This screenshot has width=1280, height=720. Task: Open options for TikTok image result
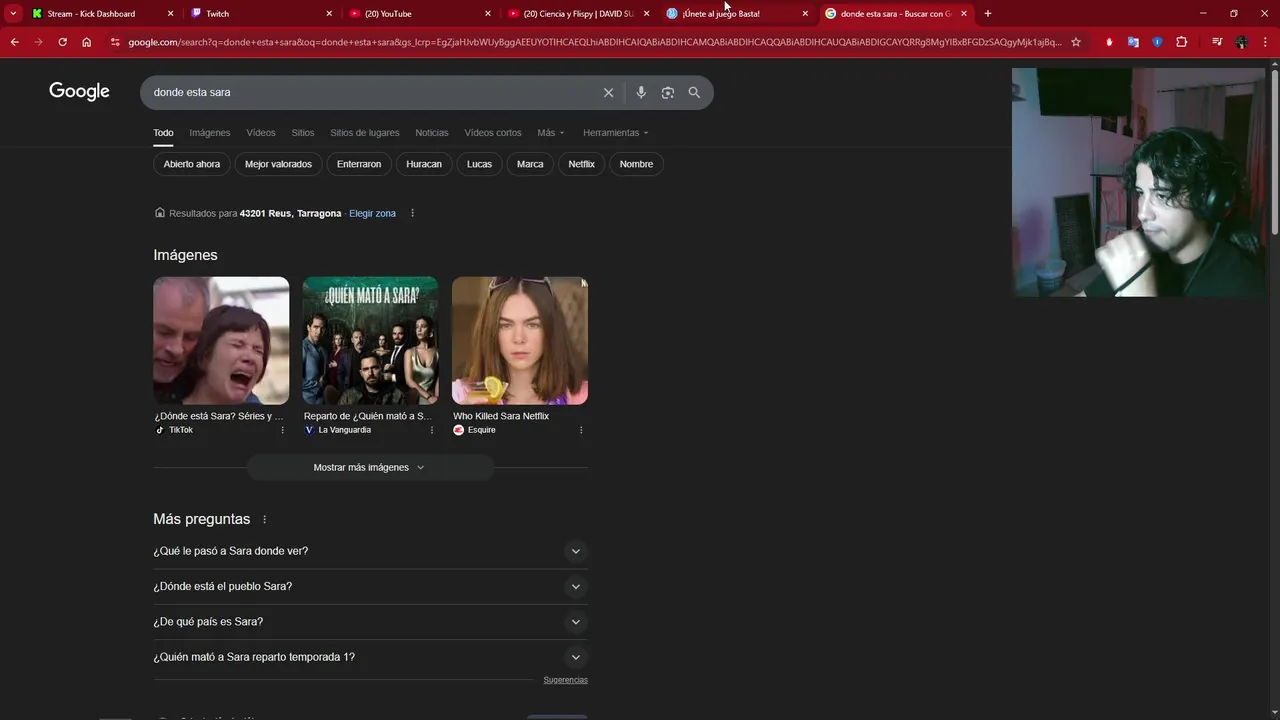click(x=282, y=430)
